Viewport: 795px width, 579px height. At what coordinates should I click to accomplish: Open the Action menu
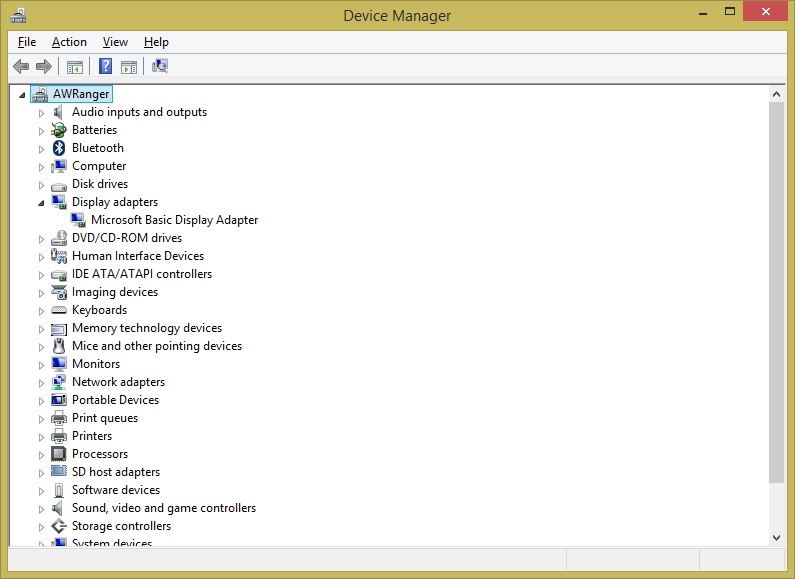[69, 42]
